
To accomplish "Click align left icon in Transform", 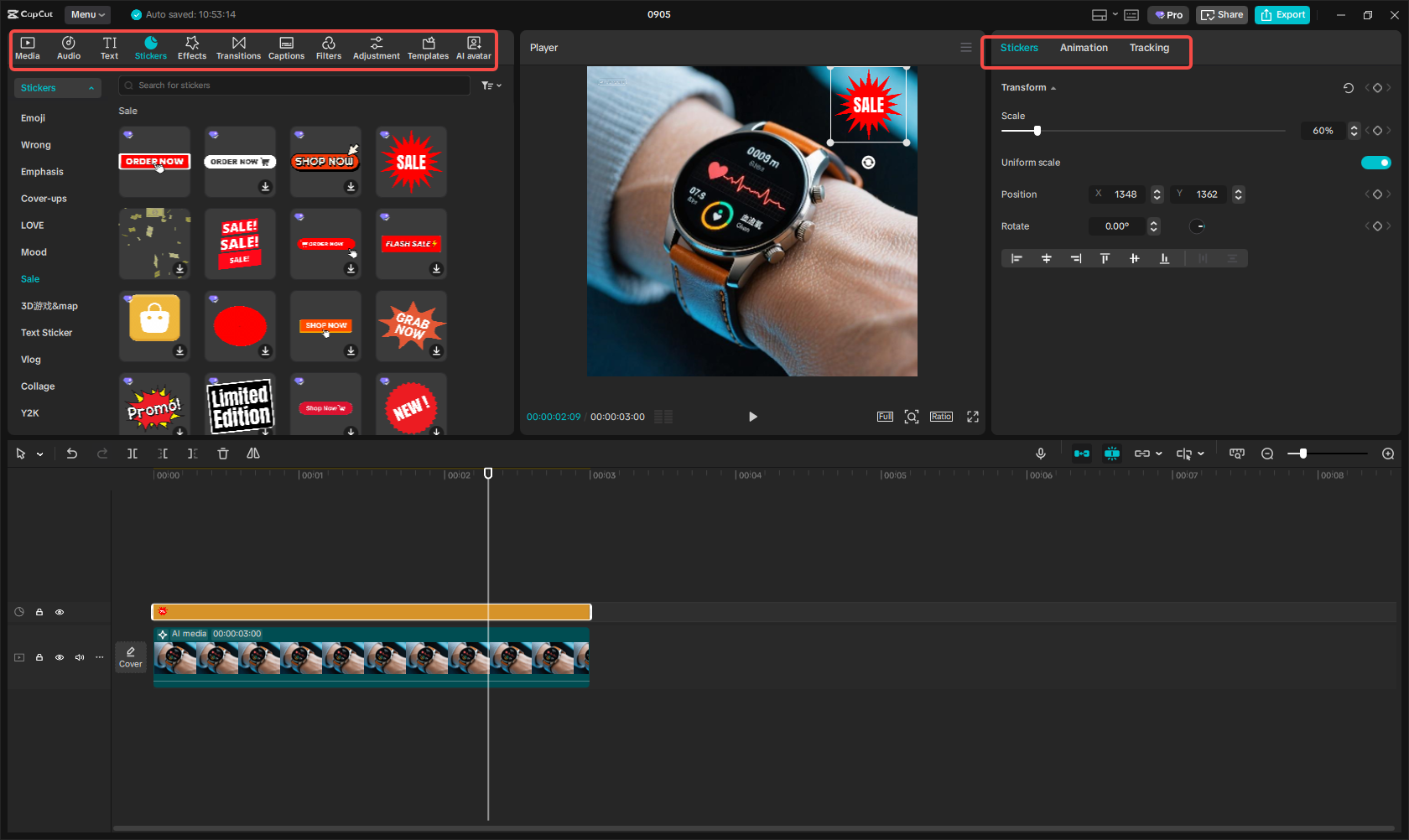I will coord(1016,258).
